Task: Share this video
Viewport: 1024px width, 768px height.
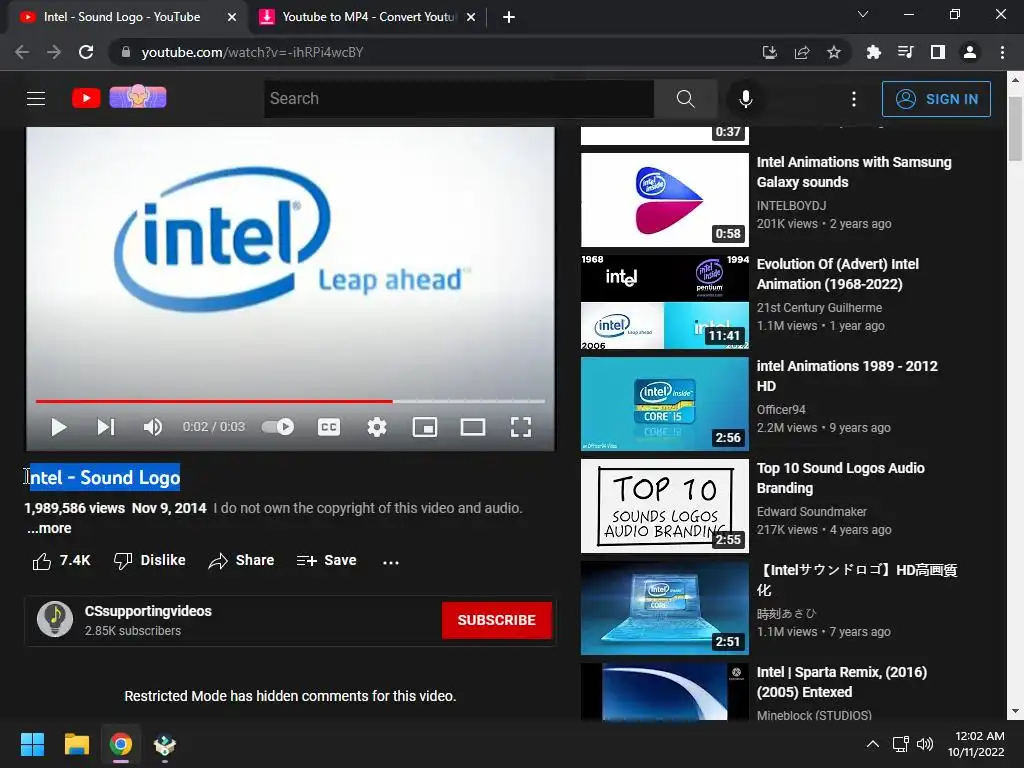Action: [241, 560]
